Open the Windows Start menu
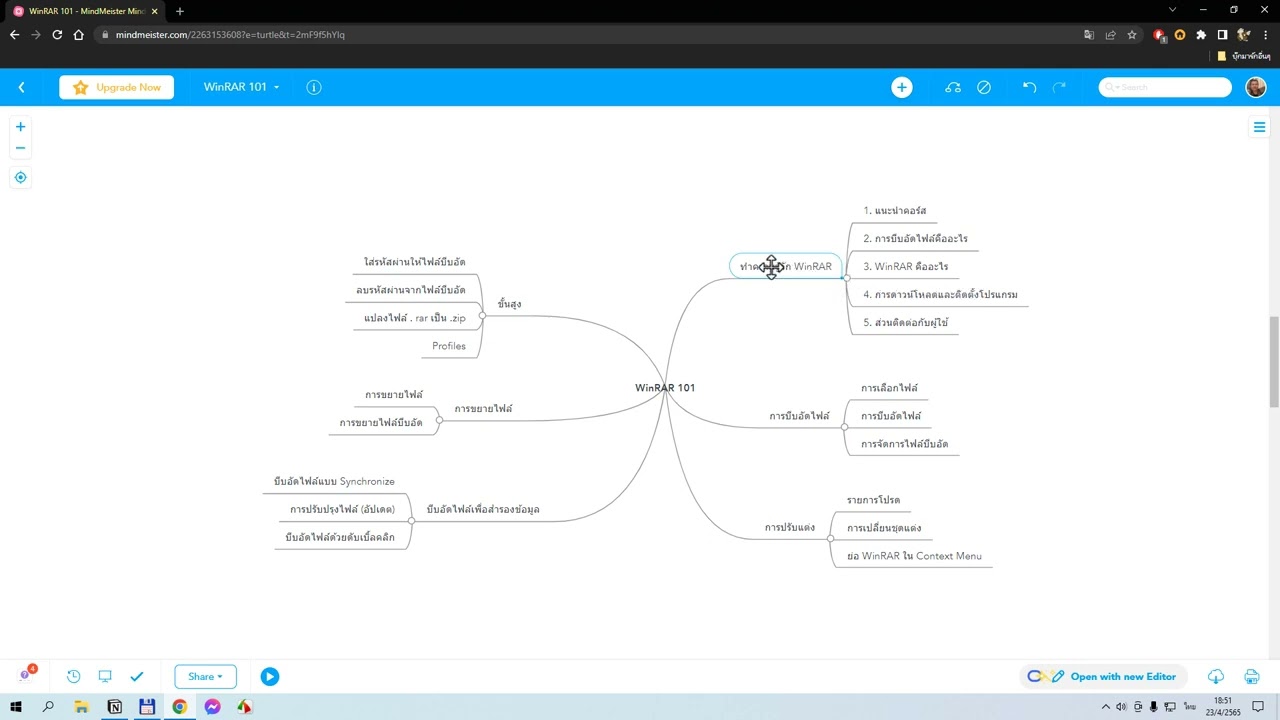 coord(15,707)
